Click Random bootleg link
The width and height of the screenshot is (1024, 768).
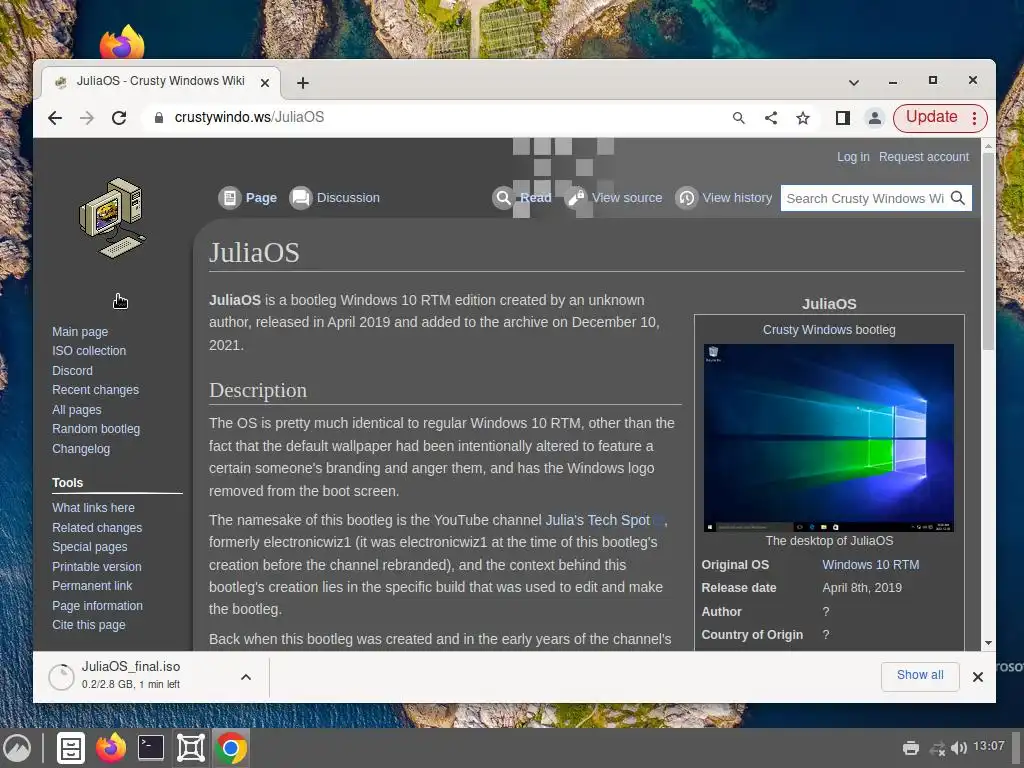point(96,429)
